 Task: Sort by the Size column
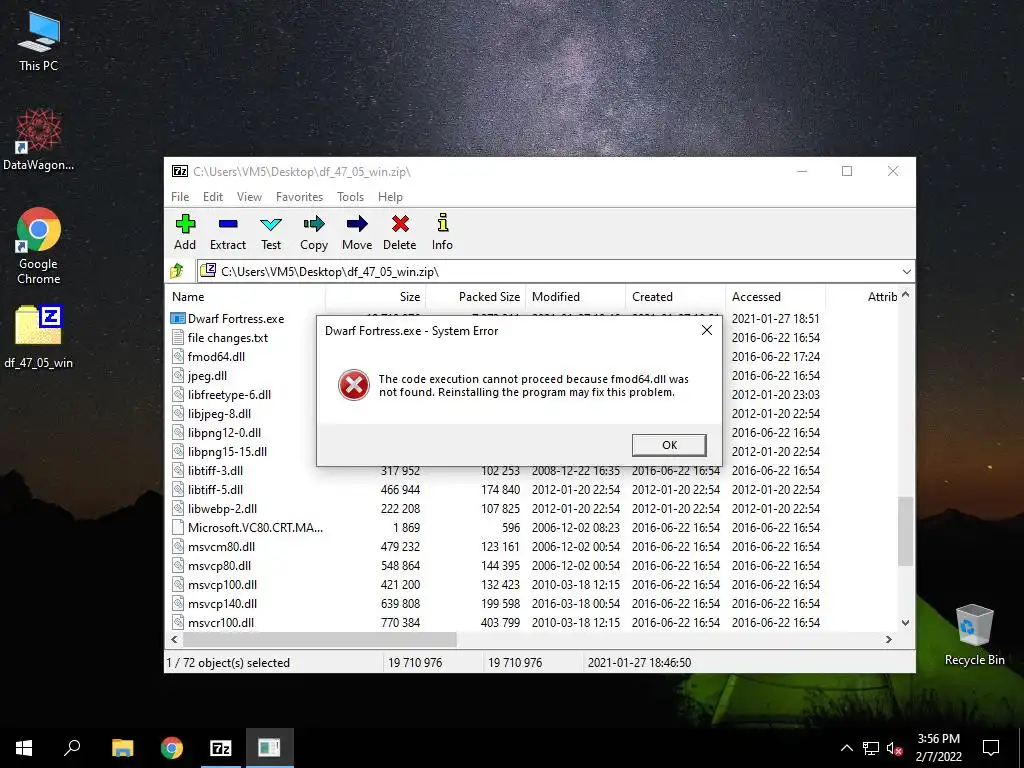click(376, 296)
